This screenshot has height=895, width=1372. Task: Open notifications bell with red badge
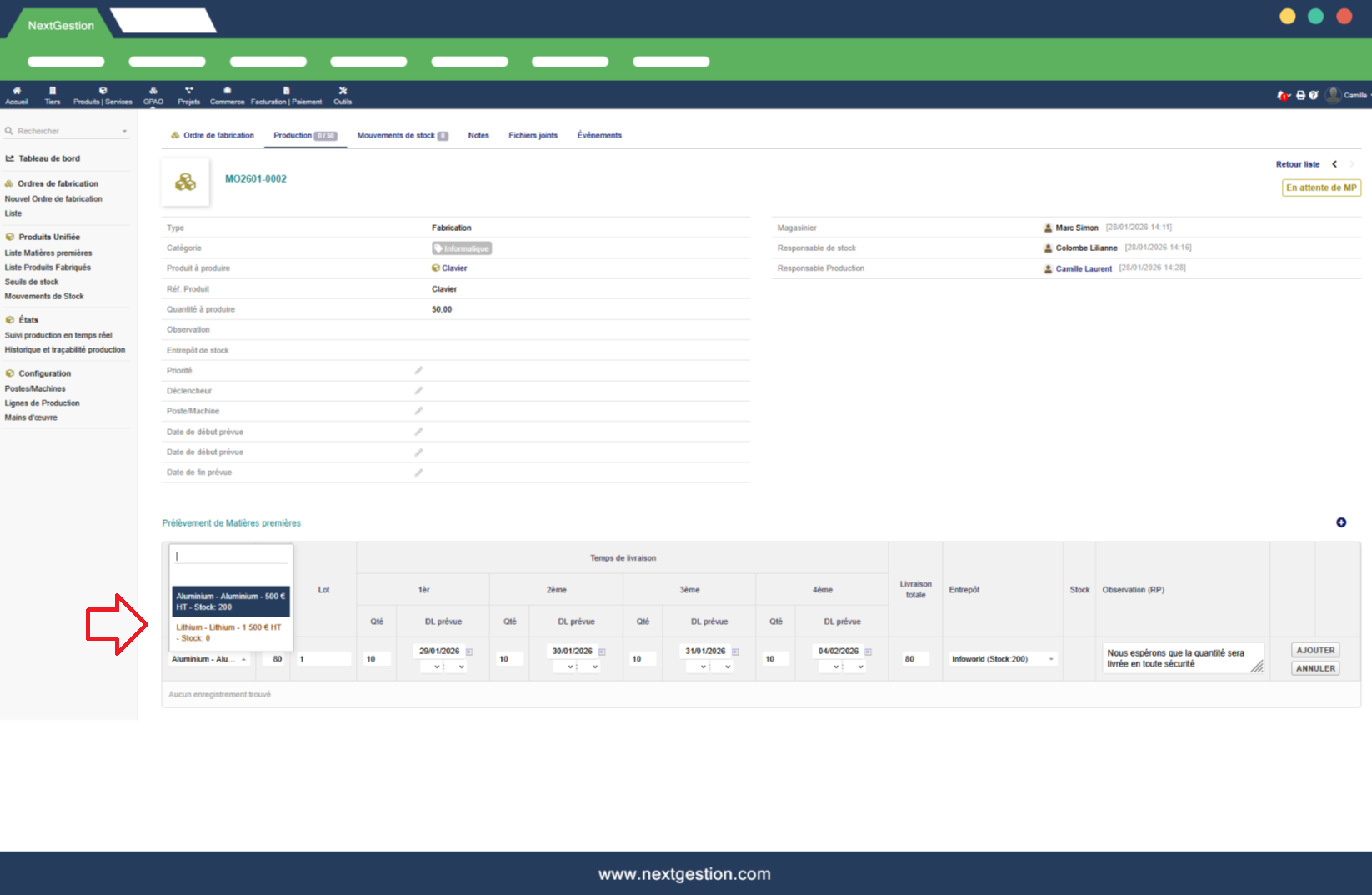1283,96
